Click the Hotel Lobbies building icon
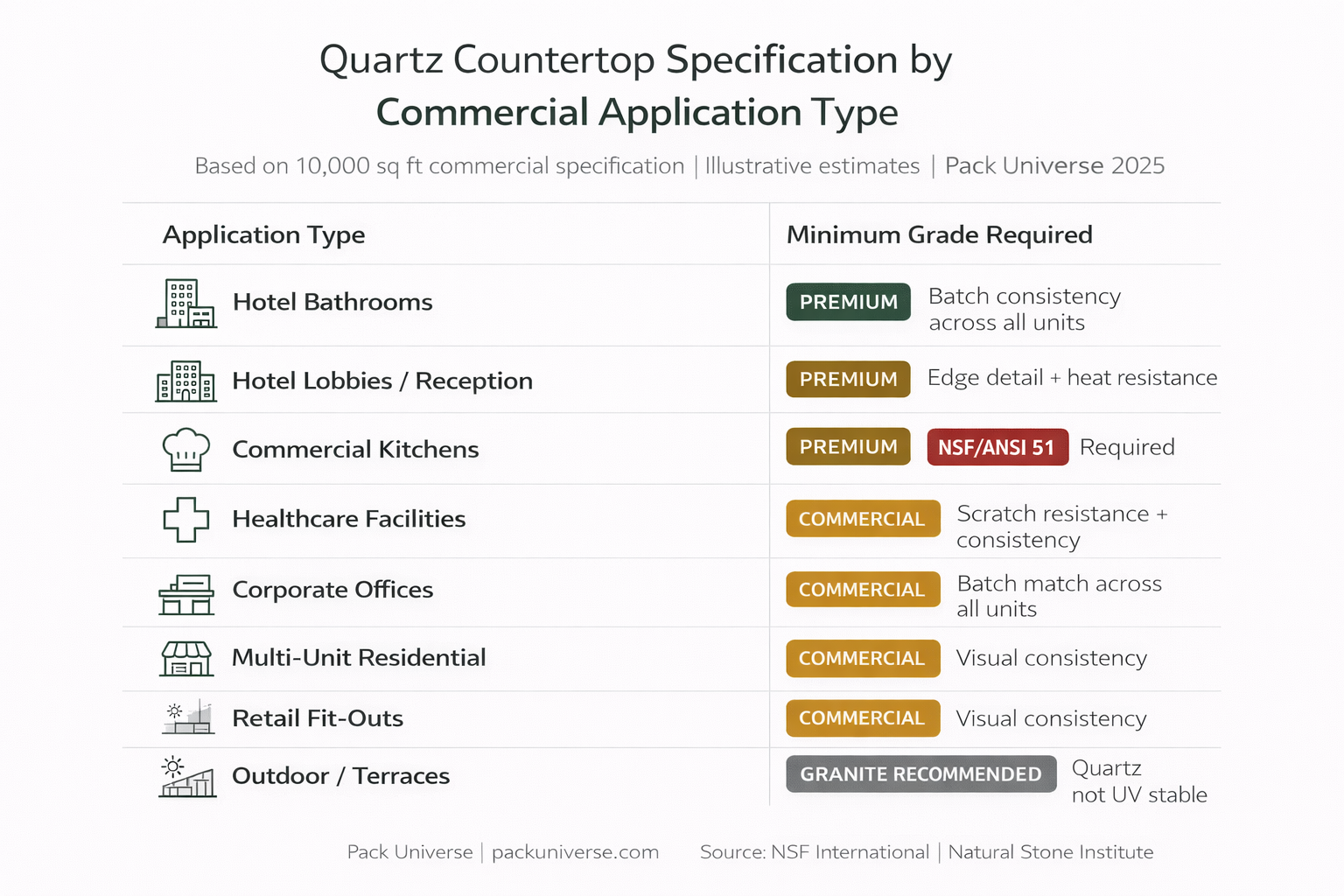 pos(185,381)
